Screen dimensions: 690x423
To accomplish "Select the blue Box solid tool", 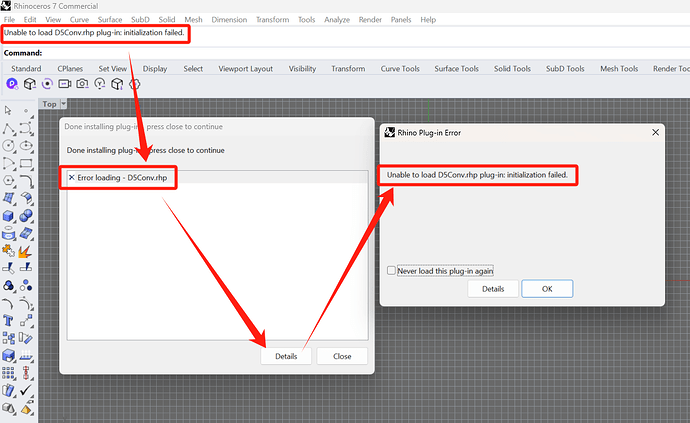I will 8,216.
